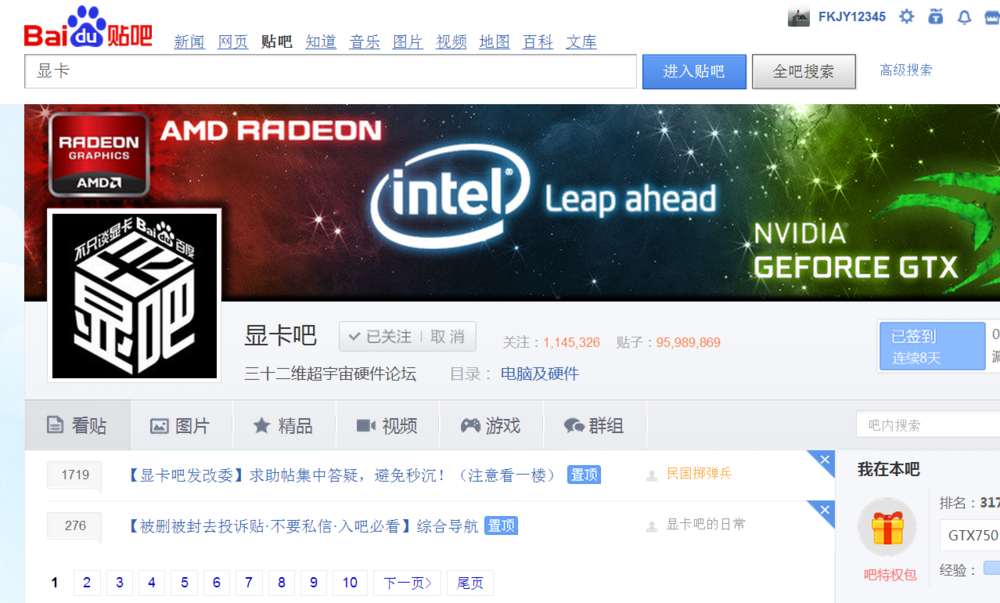Open the 吧特权包 gift icon
This screenshot has height=603, width=1000.
[887, 527]
